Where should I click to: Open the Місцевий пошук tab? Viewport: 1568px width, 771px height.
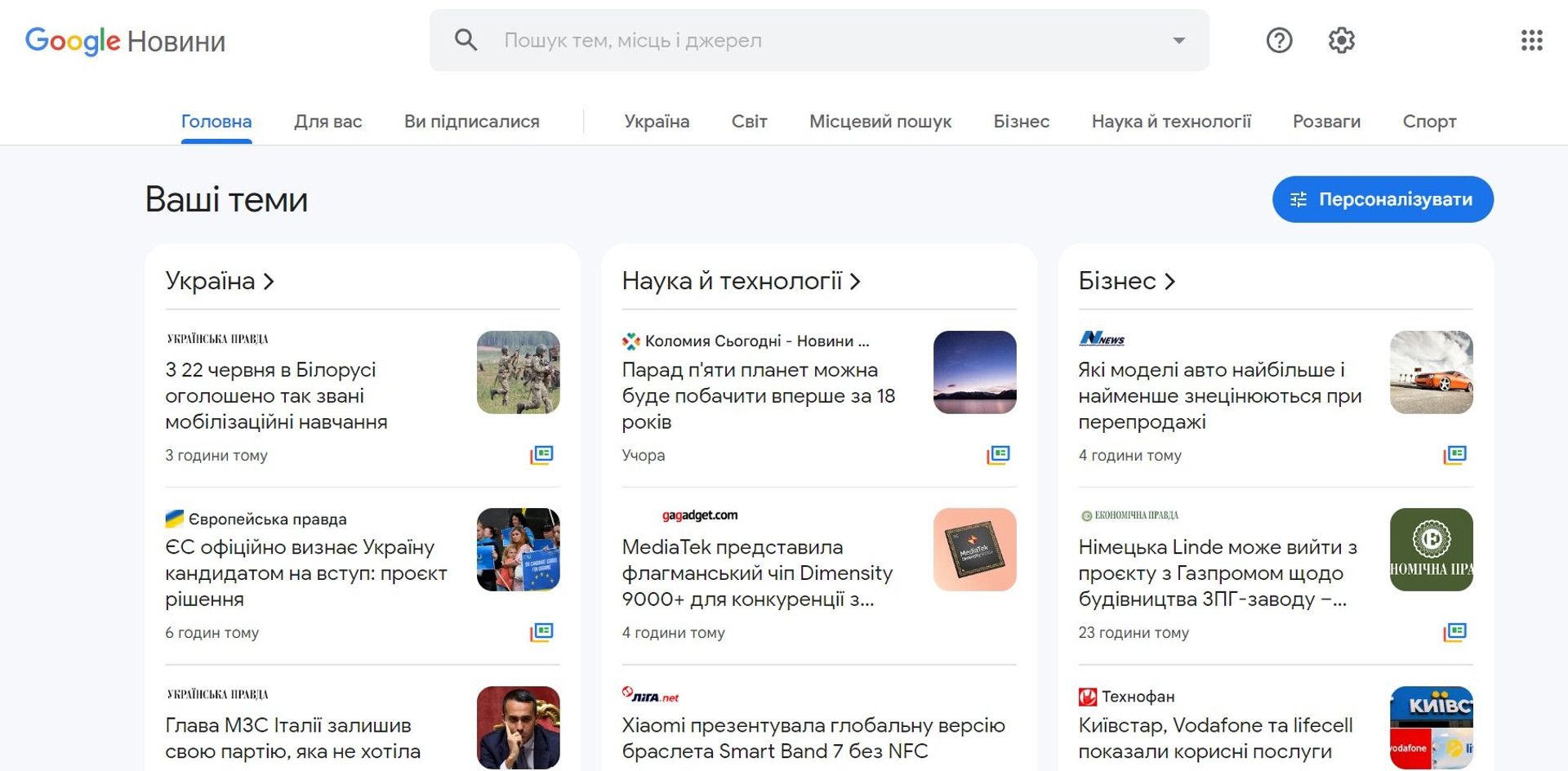880,122
